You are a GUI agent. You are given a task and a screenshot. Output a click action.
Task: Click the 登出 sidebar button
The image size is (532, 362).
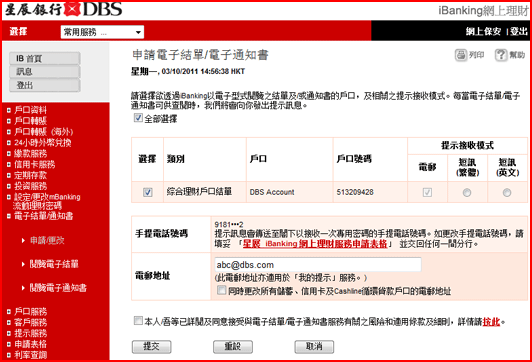click(x=45, y=85)
